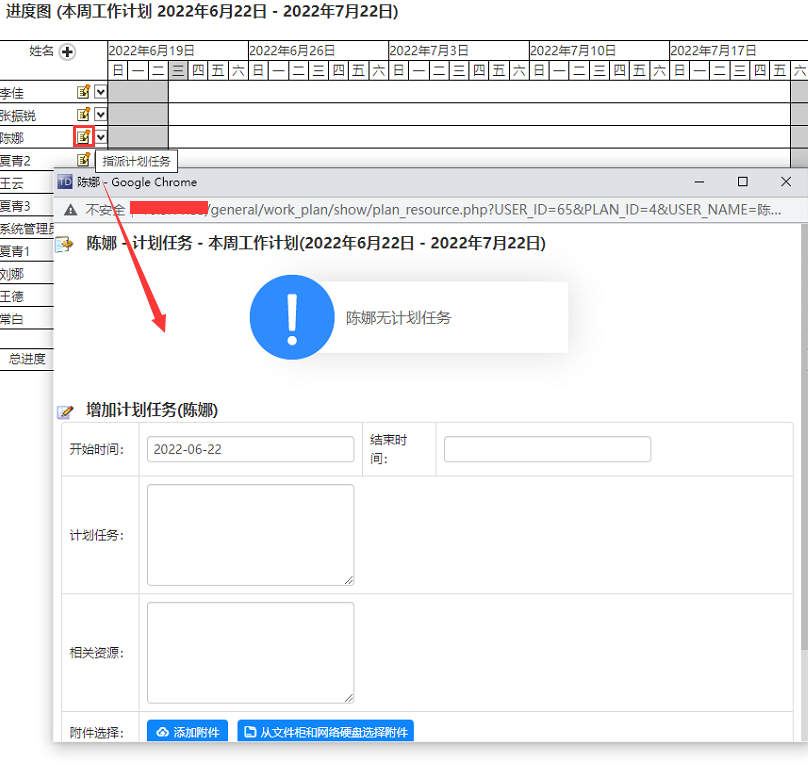Click the highlighted assign-task icon for 陈娜

pos(84,137)
